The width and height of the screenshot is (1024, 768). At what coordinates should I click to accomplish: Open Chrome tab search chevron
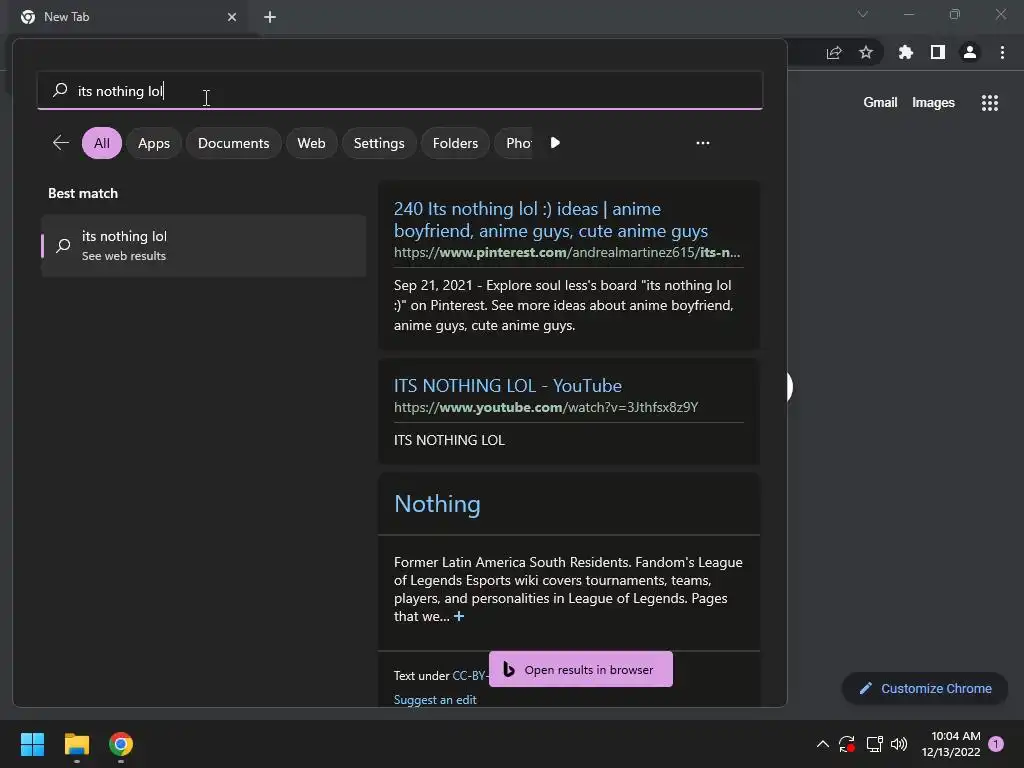coord(863,14)
